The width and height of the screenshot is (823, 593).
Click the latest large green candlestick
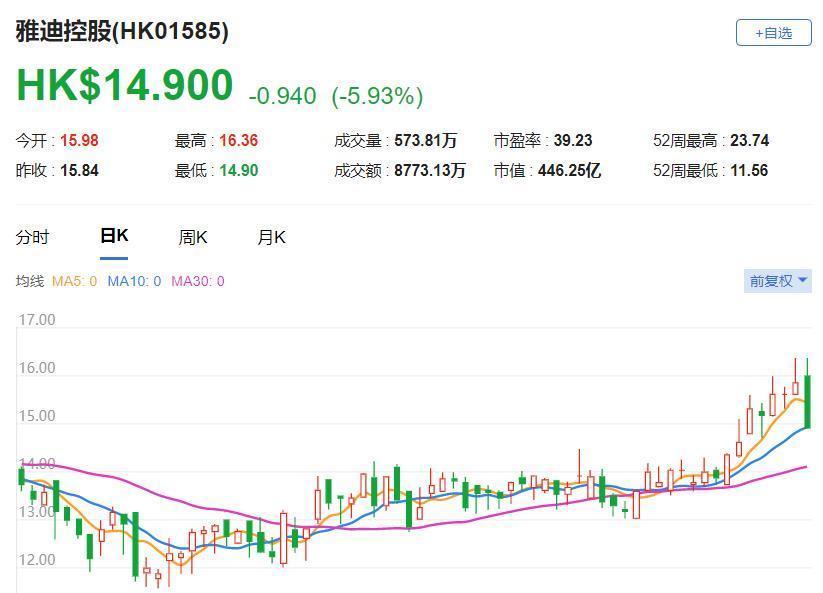(x=808, y=401)
